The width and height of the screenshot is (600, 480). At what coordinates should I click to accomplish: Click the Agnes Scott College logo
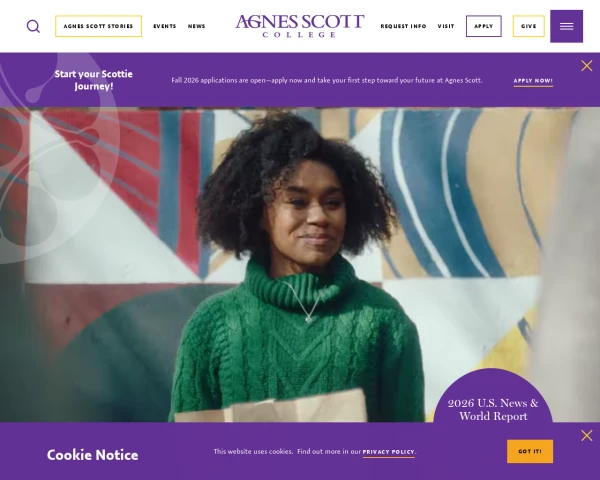click(300, 26)
